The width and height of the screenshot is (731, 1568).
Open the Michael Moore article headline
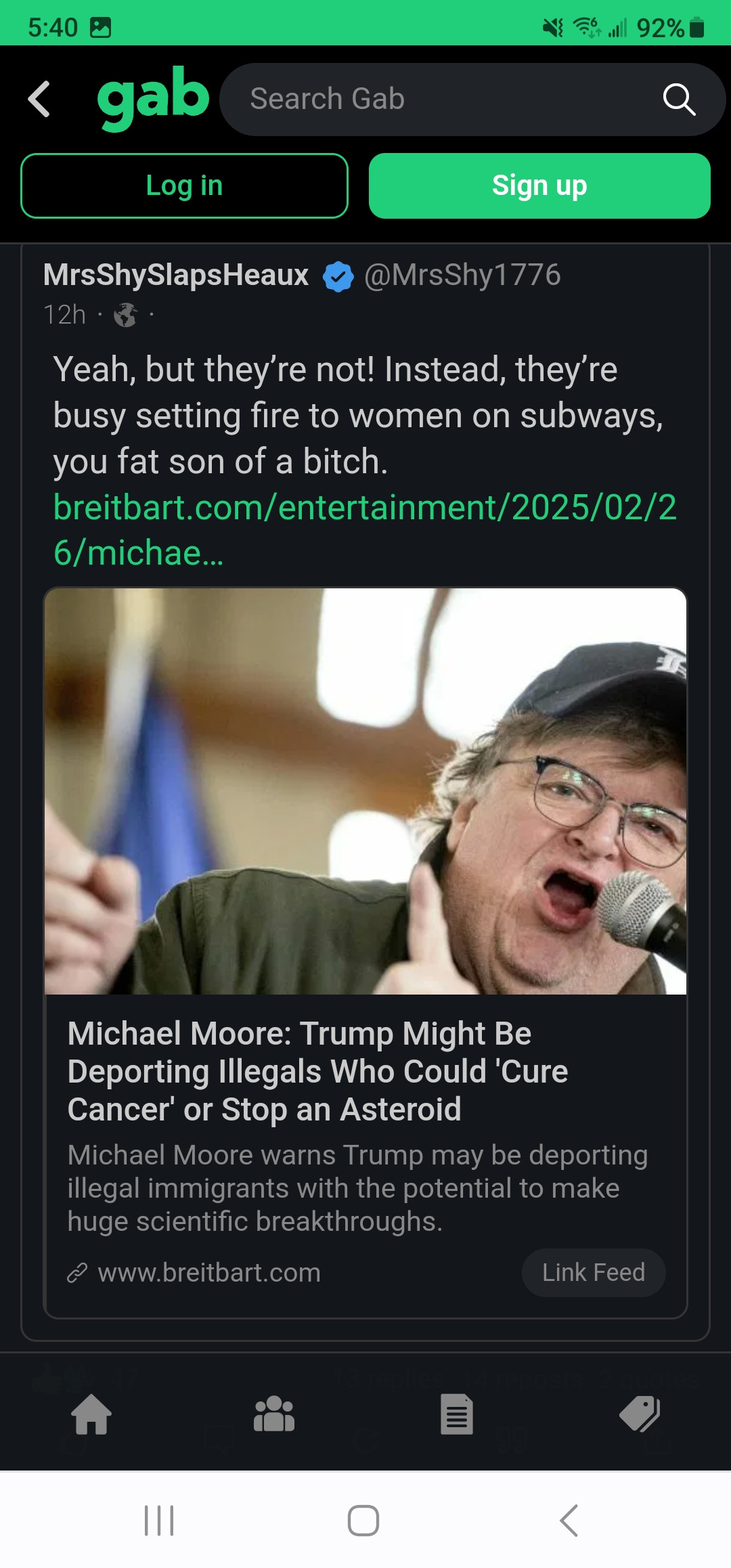[317, 1071]
